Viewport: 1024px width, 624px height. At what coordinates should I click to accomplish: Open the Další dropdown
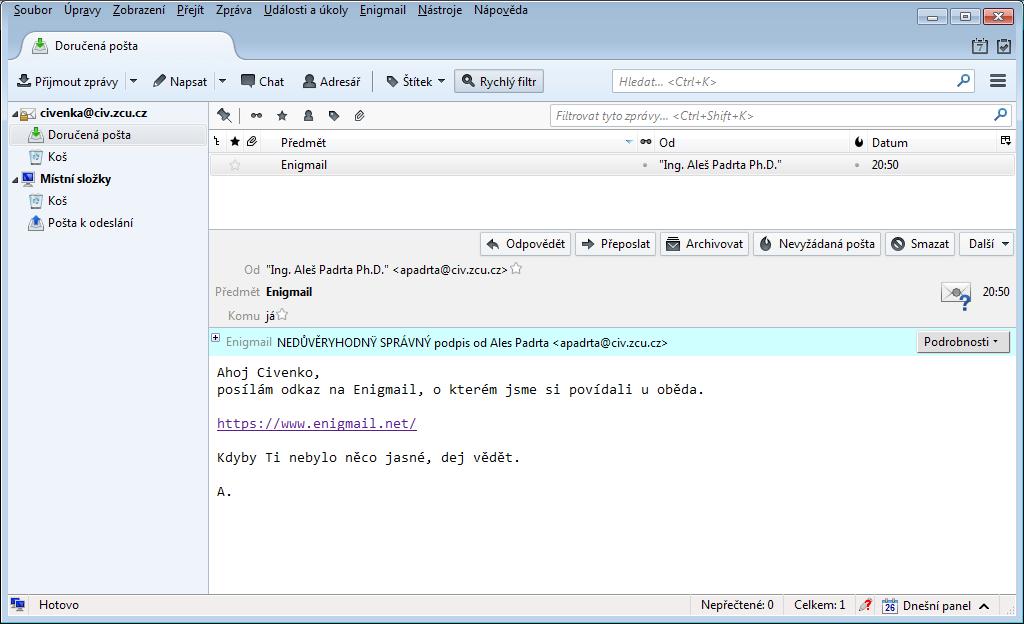[987, 243]
